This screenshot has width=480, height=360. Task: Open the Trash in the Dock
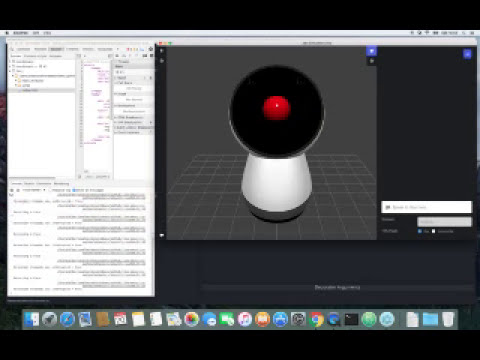click(448, 319)
